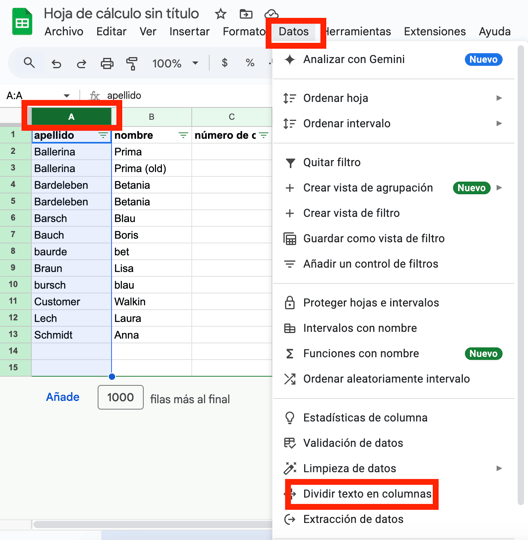
Task: Expand the Ordenar hoja submenu
Action: point(393,98)
